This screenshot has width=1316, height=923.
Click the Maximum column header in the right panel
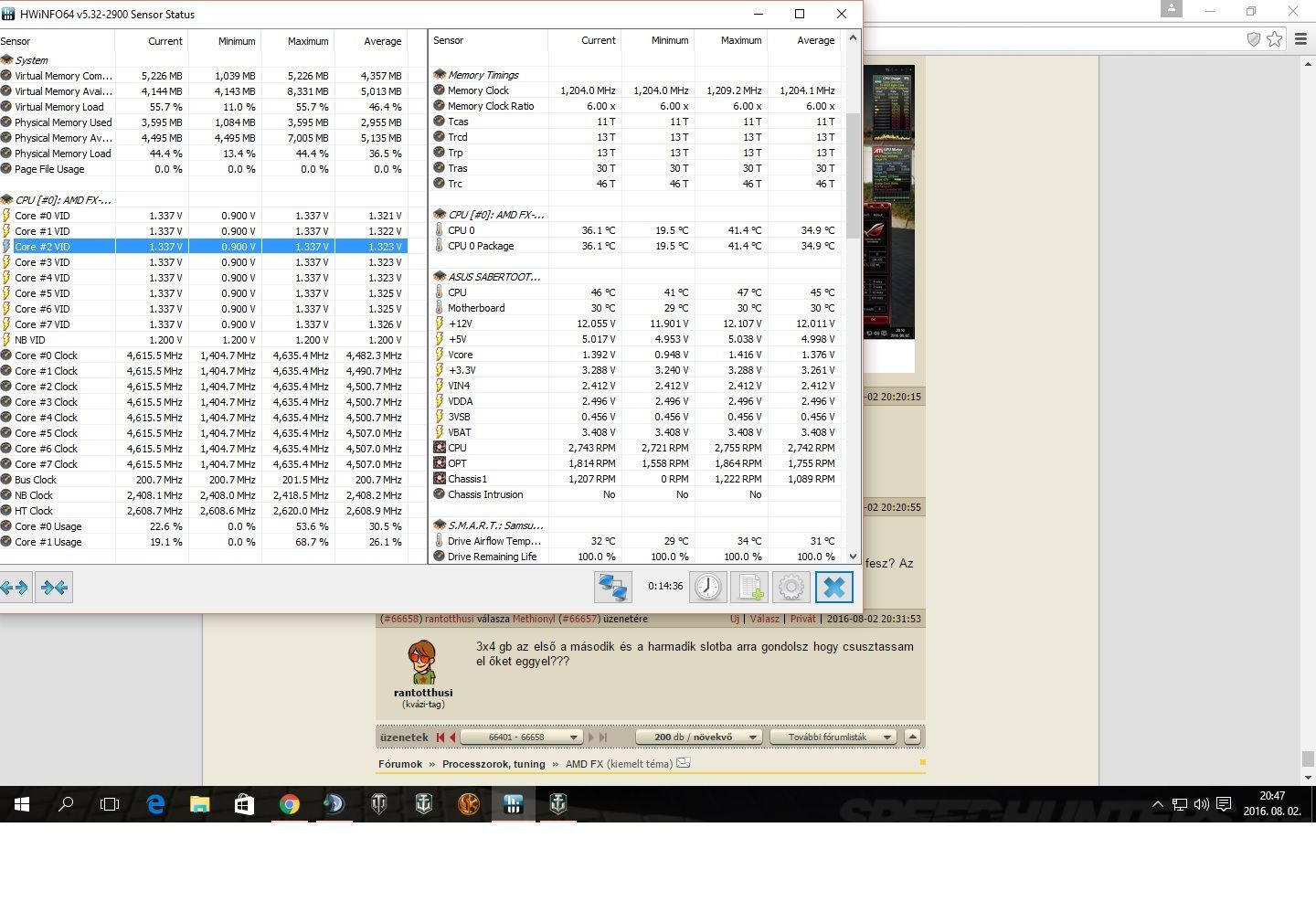pyautogui.click(x=731, y=41)
